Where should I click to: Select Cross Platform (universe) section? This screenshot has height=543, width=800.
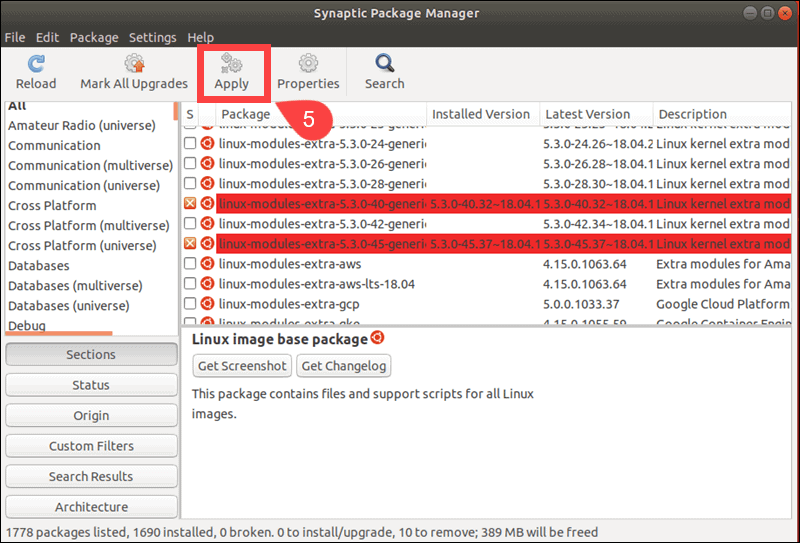coord(83,245)
